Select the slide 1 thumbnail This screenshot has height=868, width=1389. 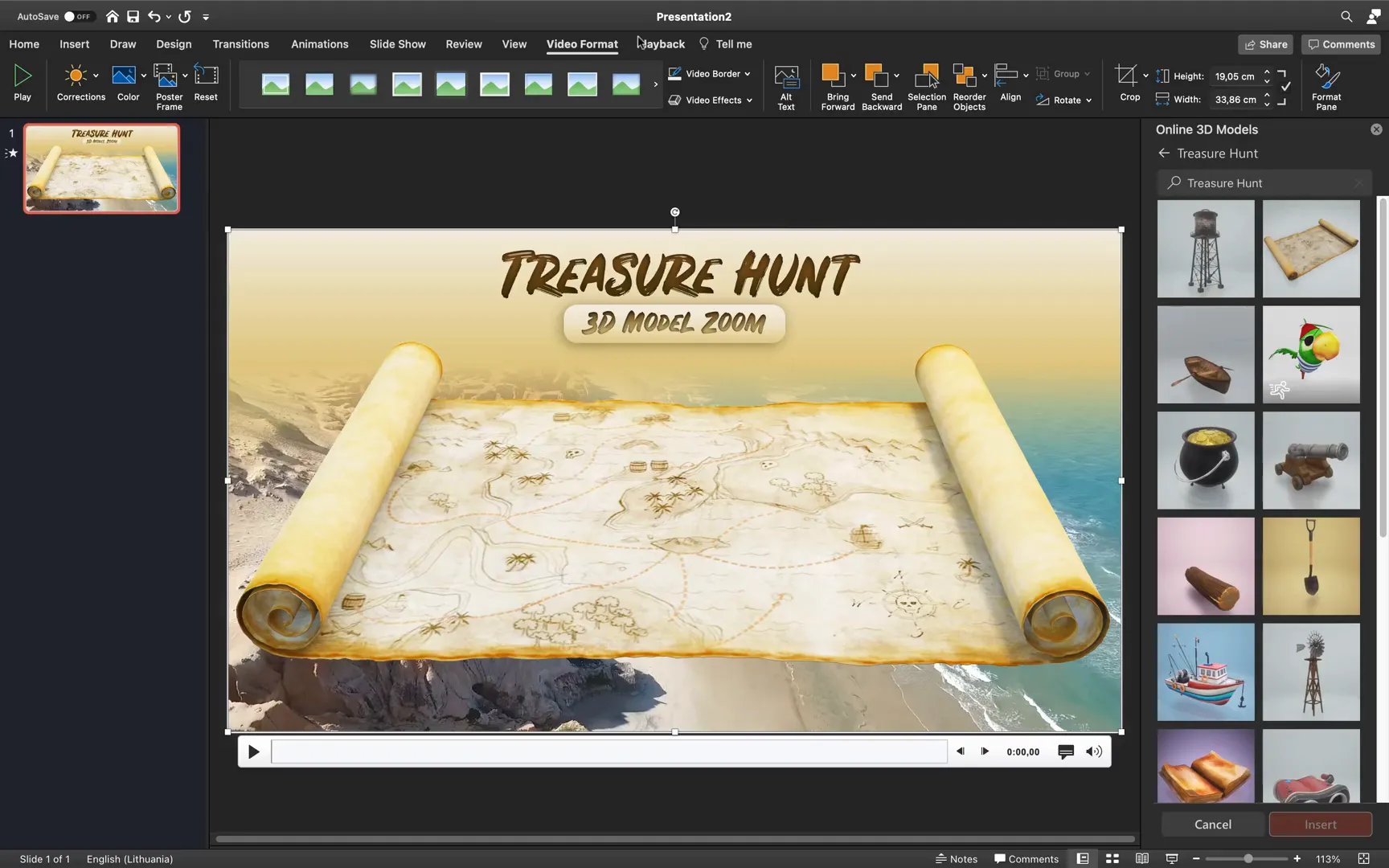tap(101, 168)
